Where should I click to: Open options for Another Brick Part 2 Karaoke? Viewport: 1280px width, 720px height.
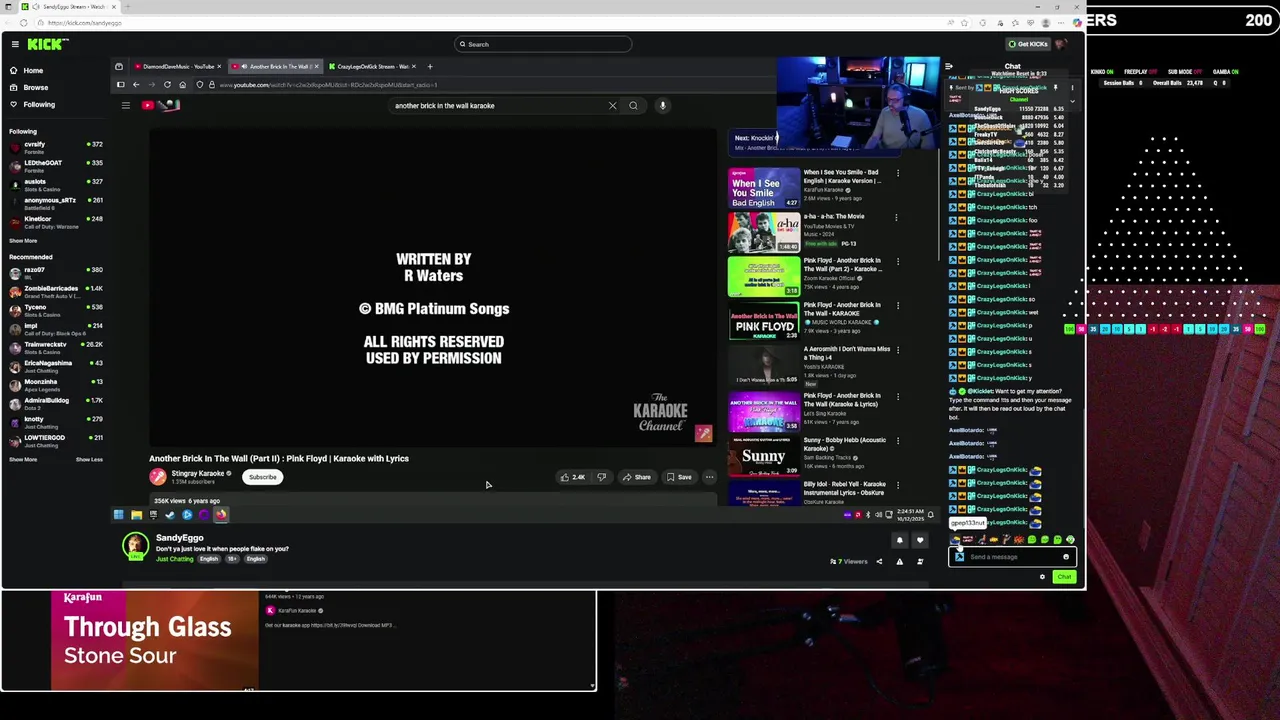[897, 262]
